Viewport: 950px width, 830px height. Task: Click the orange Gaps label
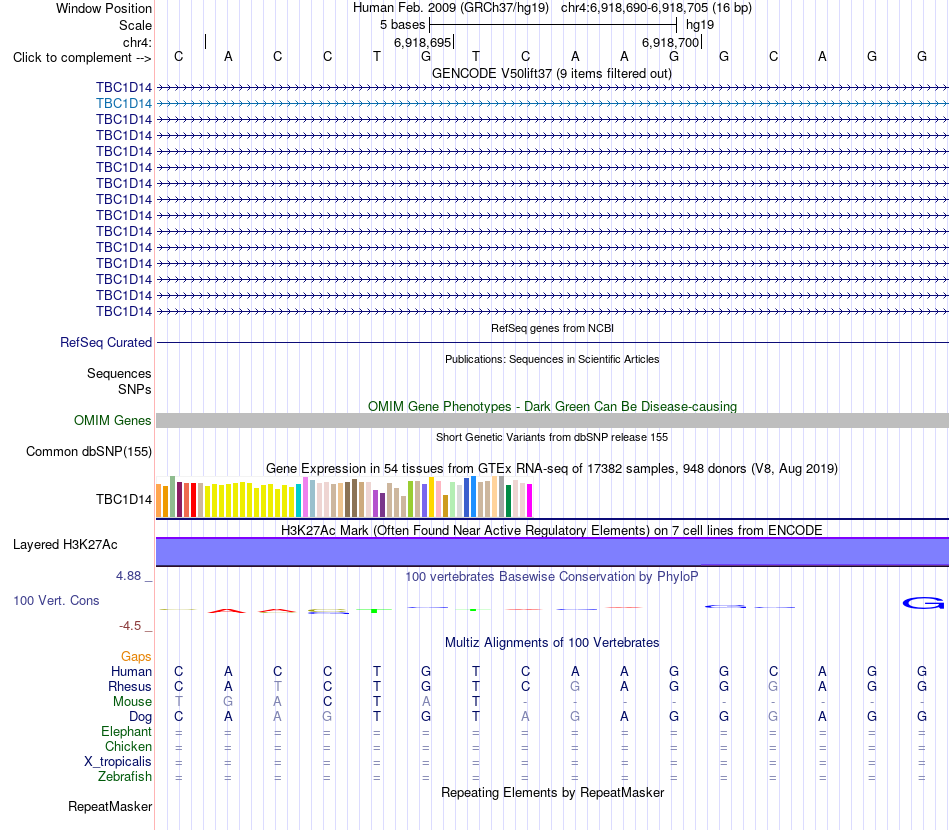[x=136, y=657]
